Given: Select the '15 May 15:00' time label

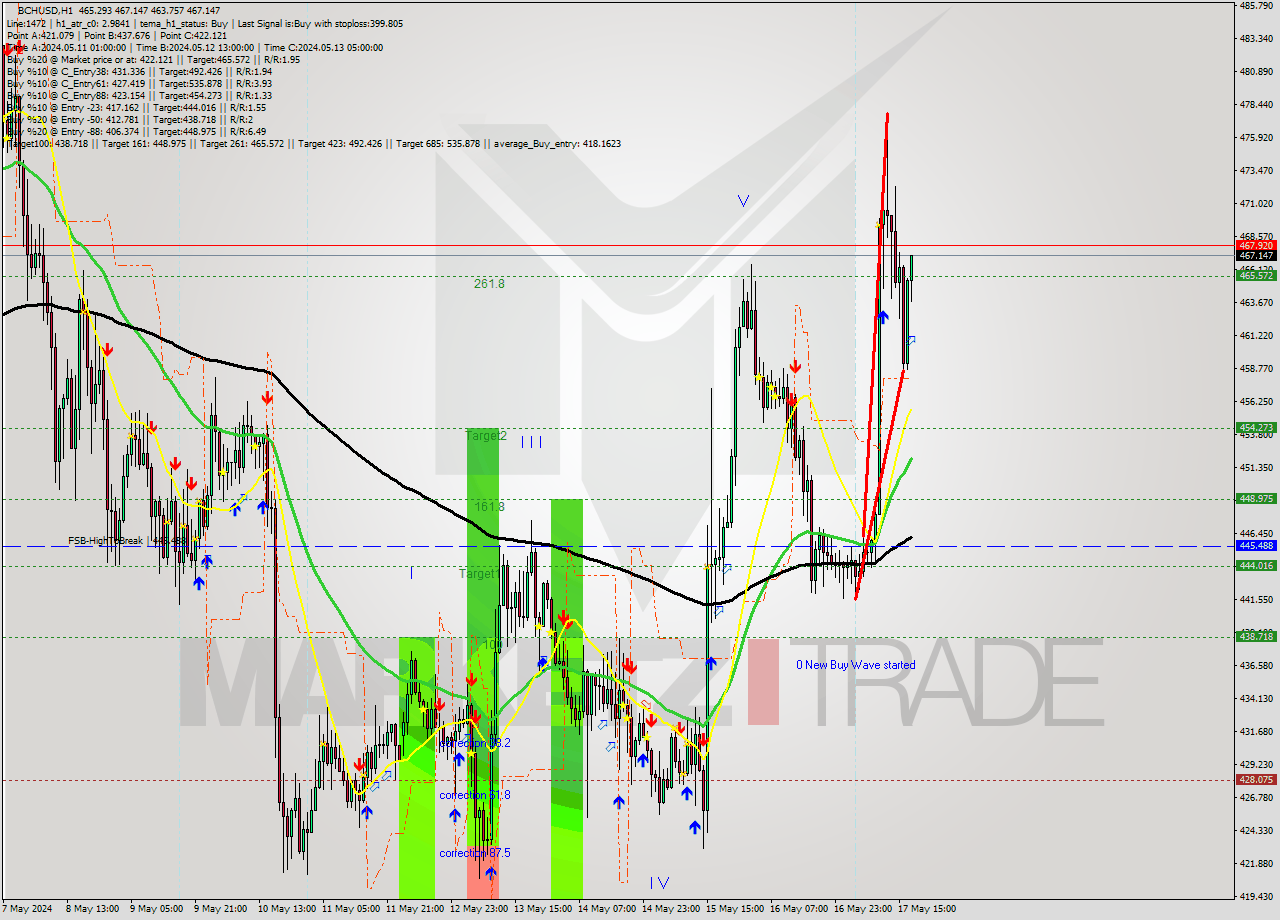Looking at the screenshot, I should pos(735,909).
